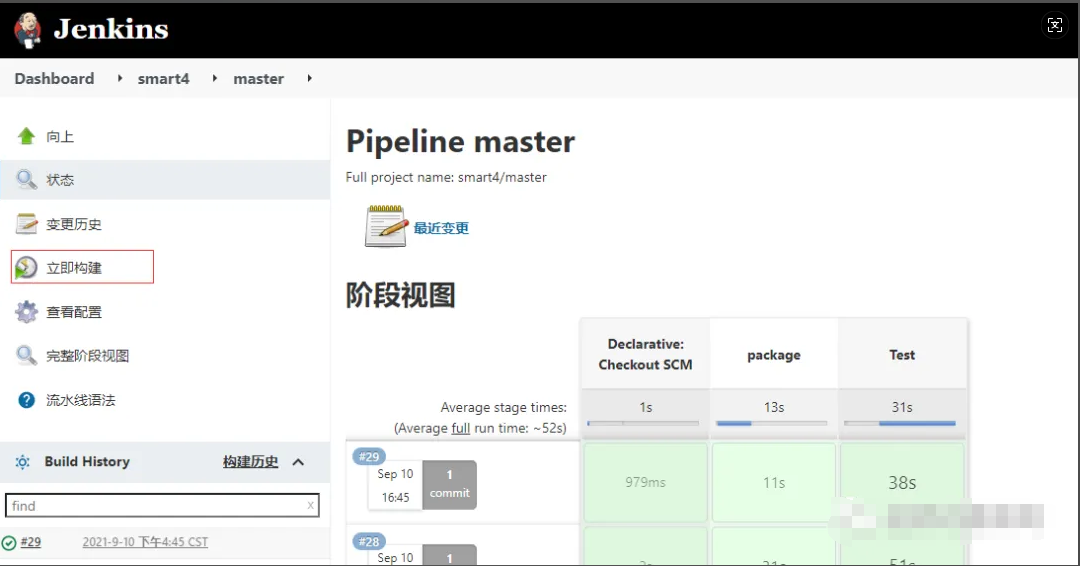Screen dimensions: 1080x566
Task: Click the 变更历史 notepad icon
Action: click(26, 224)
